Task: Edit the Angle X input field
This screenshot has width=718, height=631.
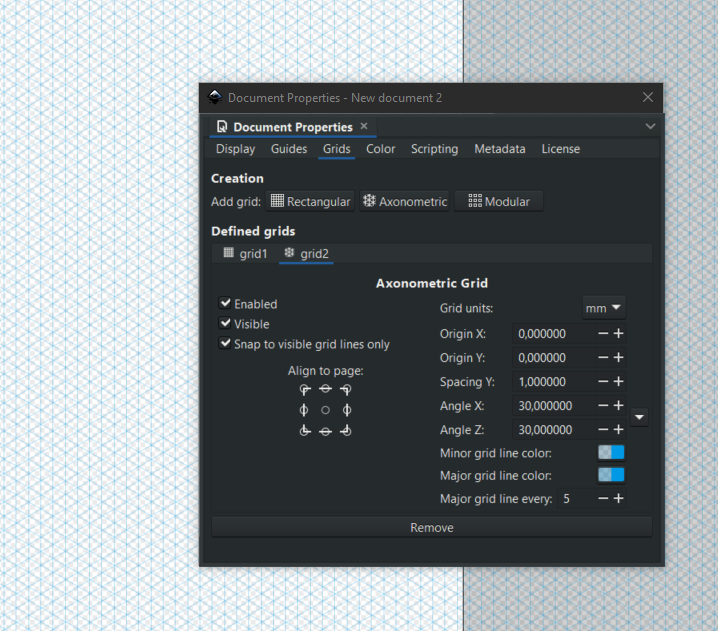Action: (x=555, y=406)
